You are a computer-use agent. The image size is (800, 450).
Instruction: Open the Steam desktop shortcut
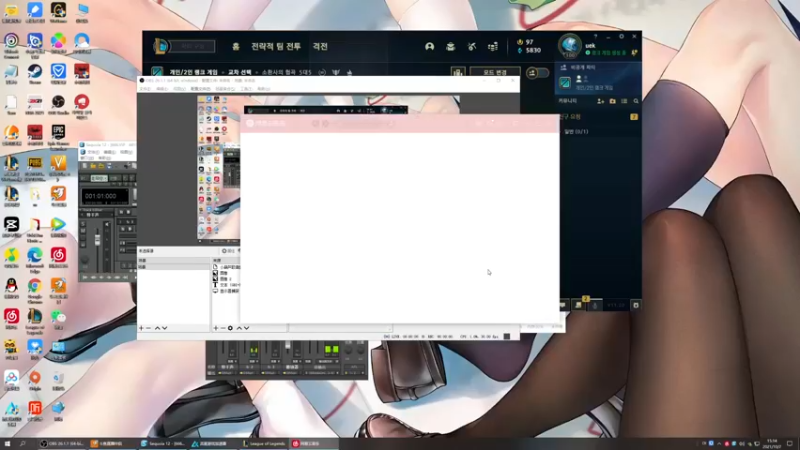(35, 74)
